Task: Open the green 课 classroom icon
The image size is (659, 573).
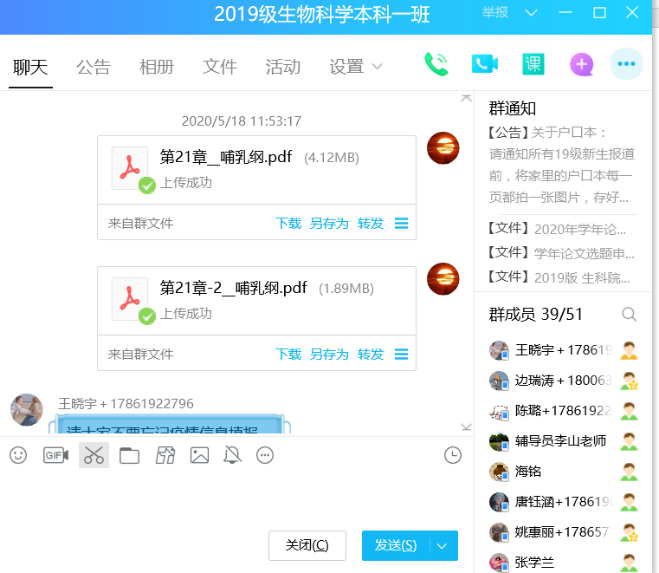Action: (533, 65)
